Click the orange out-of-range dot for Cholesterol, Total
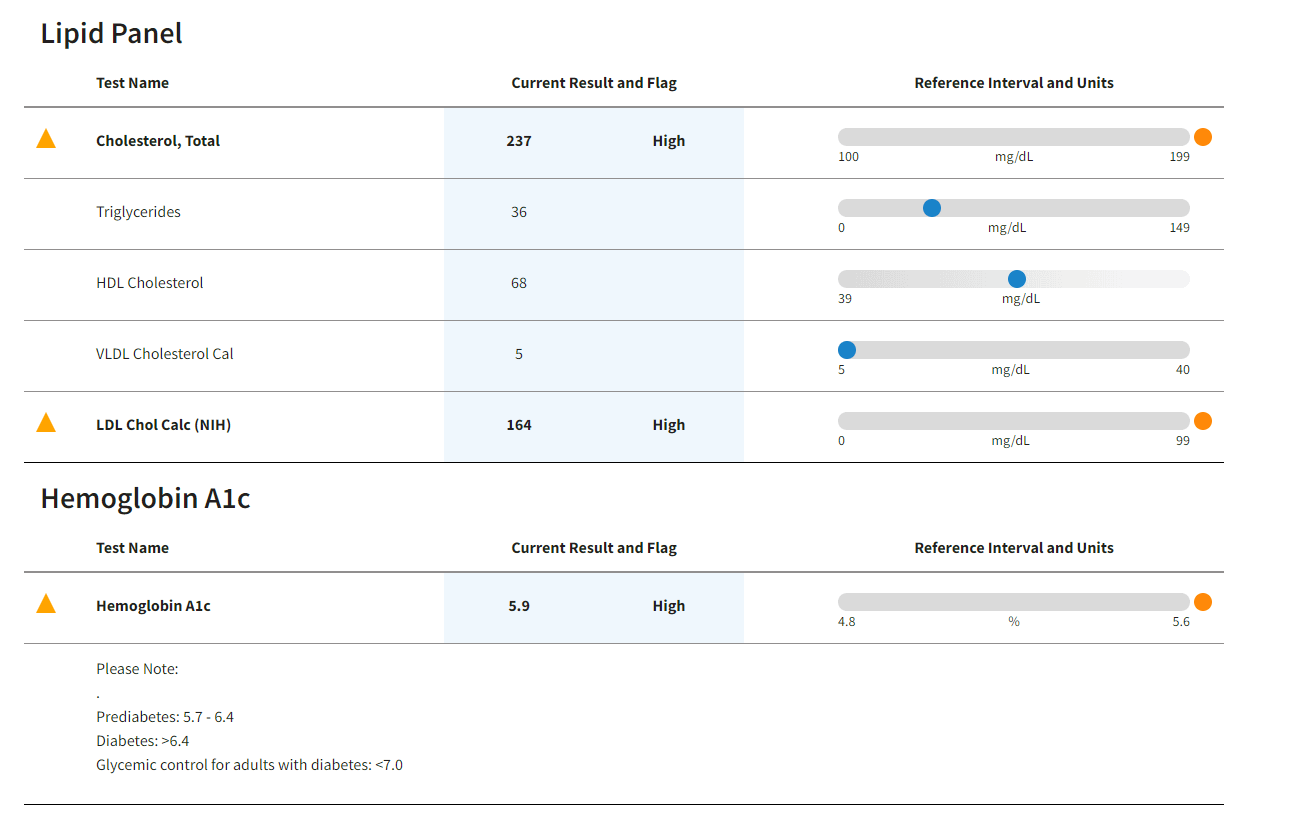Viewport: 1290px width, 839px height. (x=1203, y=137)
